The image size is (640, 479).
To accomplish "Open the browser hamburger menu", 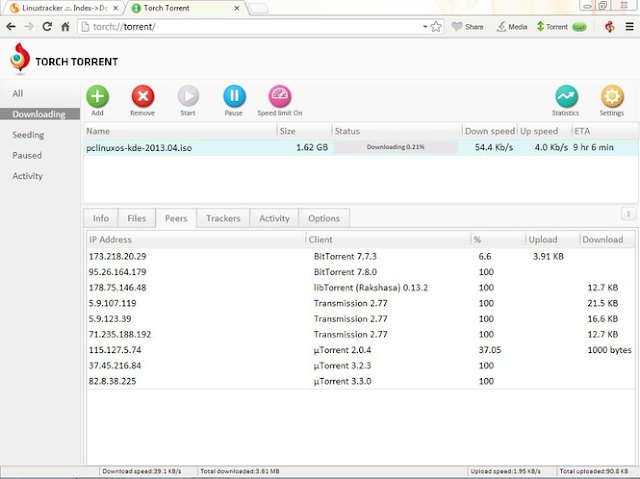I will (629, 27).
